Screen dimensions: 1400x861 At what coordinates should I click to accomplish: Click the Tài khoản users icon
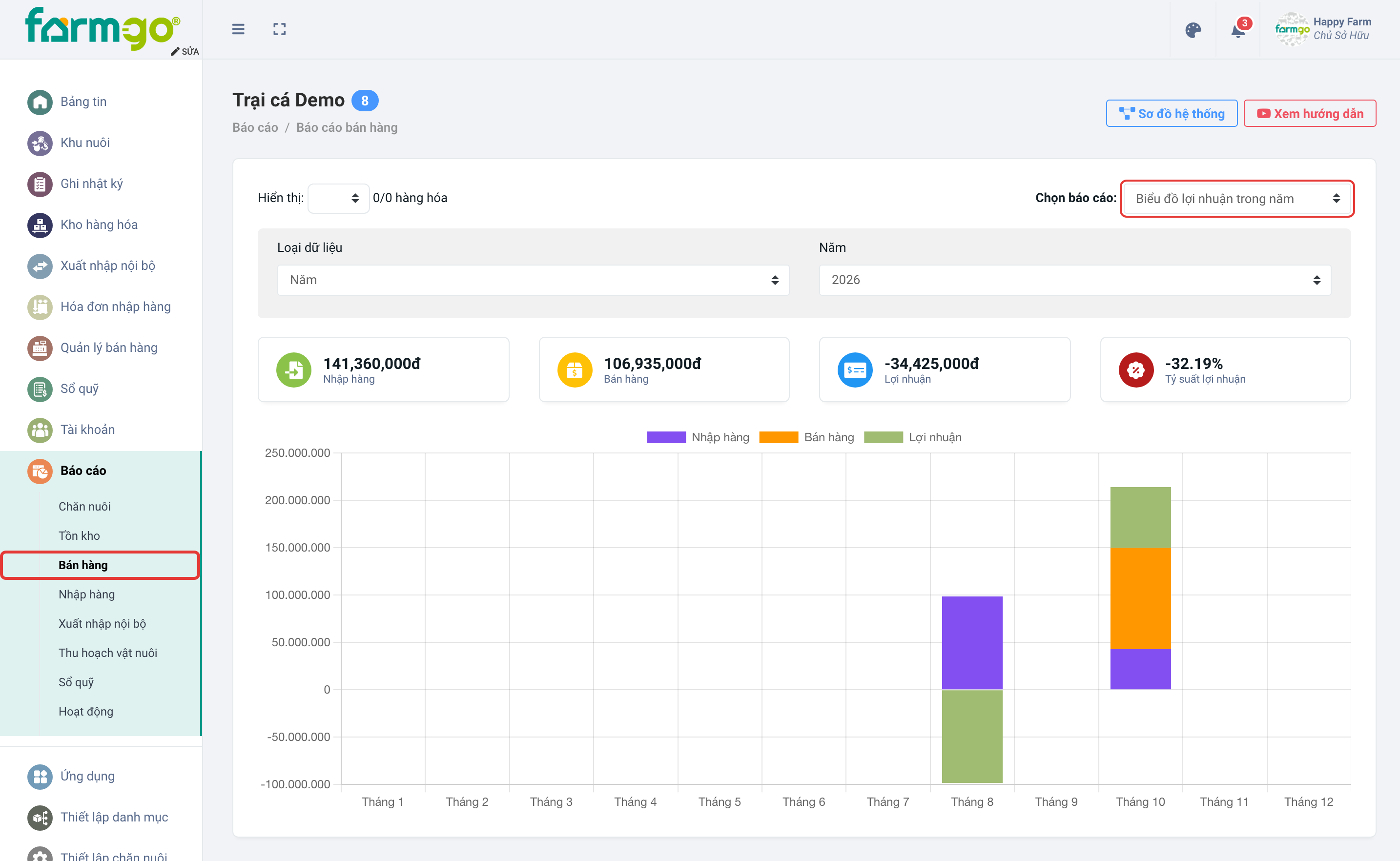[40, 430]
